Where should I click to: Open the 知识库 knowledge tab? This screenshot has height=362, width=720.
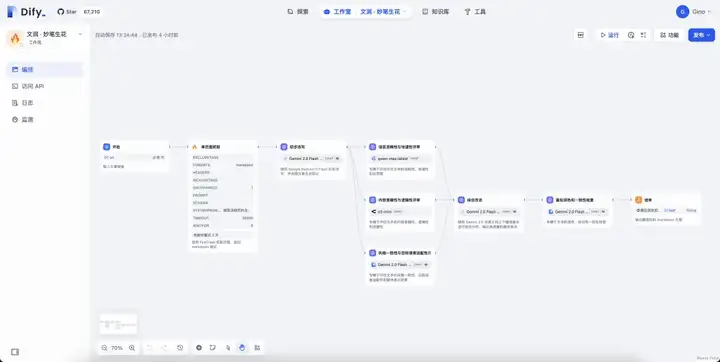[x=435, y=12]
